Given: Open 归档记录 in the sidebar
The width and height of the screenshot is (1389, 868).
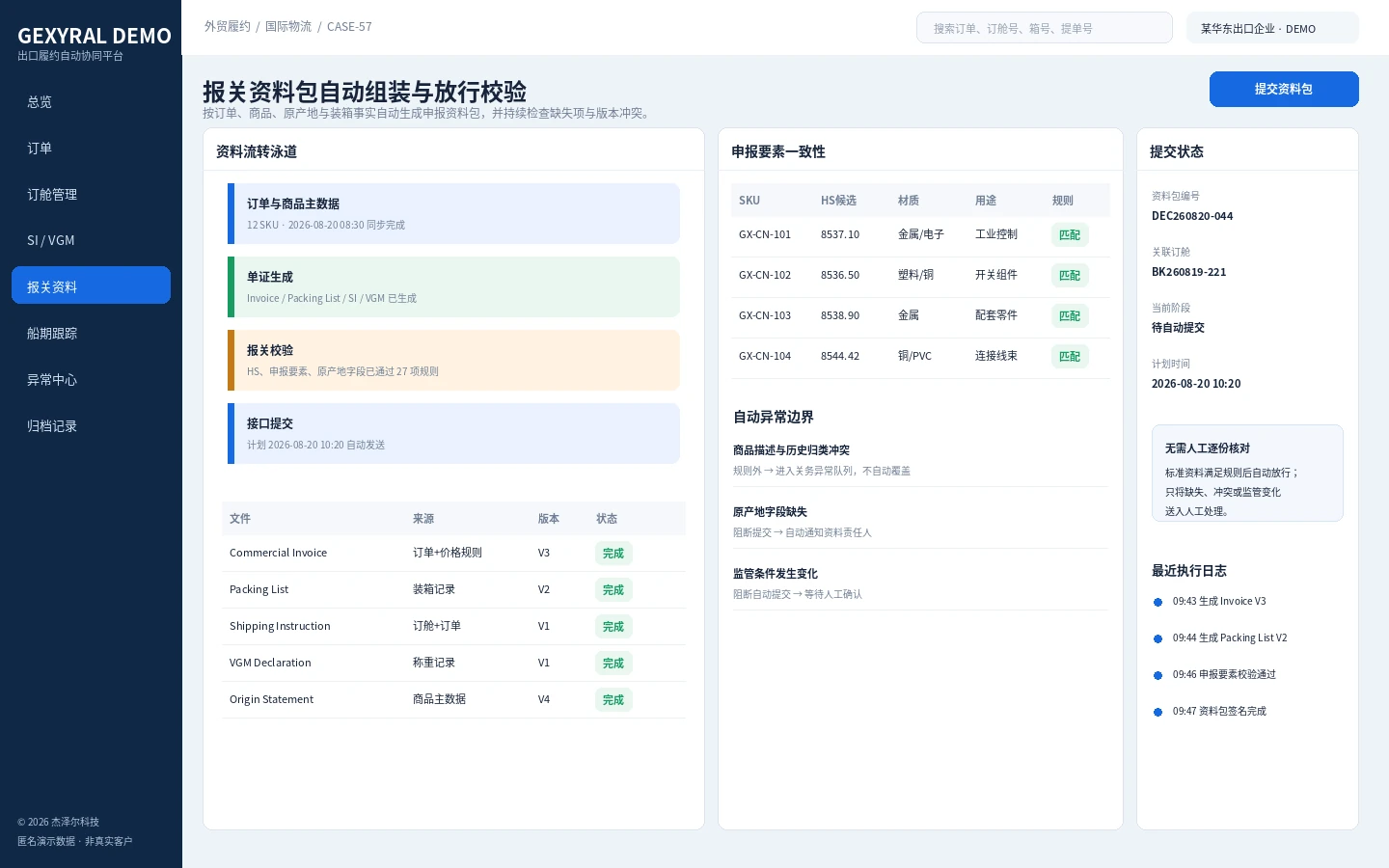Looking at the screenshot, I should tap(91, 425).
